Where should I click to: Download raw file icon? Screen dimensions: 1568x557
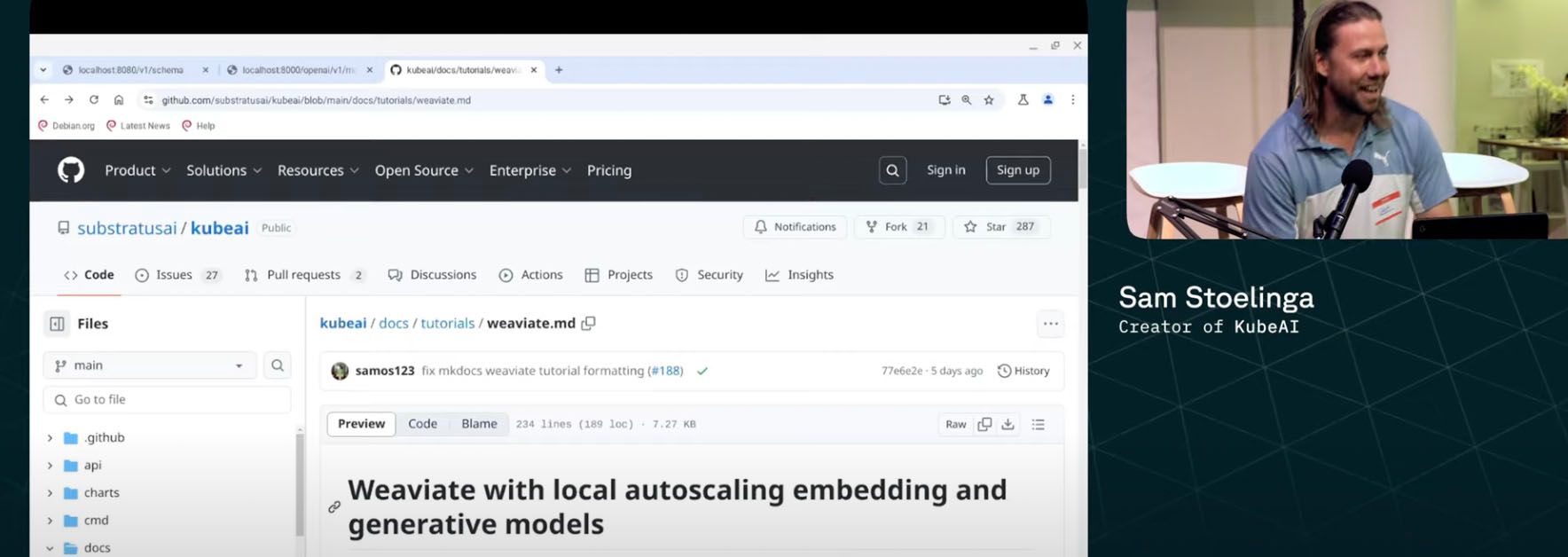(1008, 424)
